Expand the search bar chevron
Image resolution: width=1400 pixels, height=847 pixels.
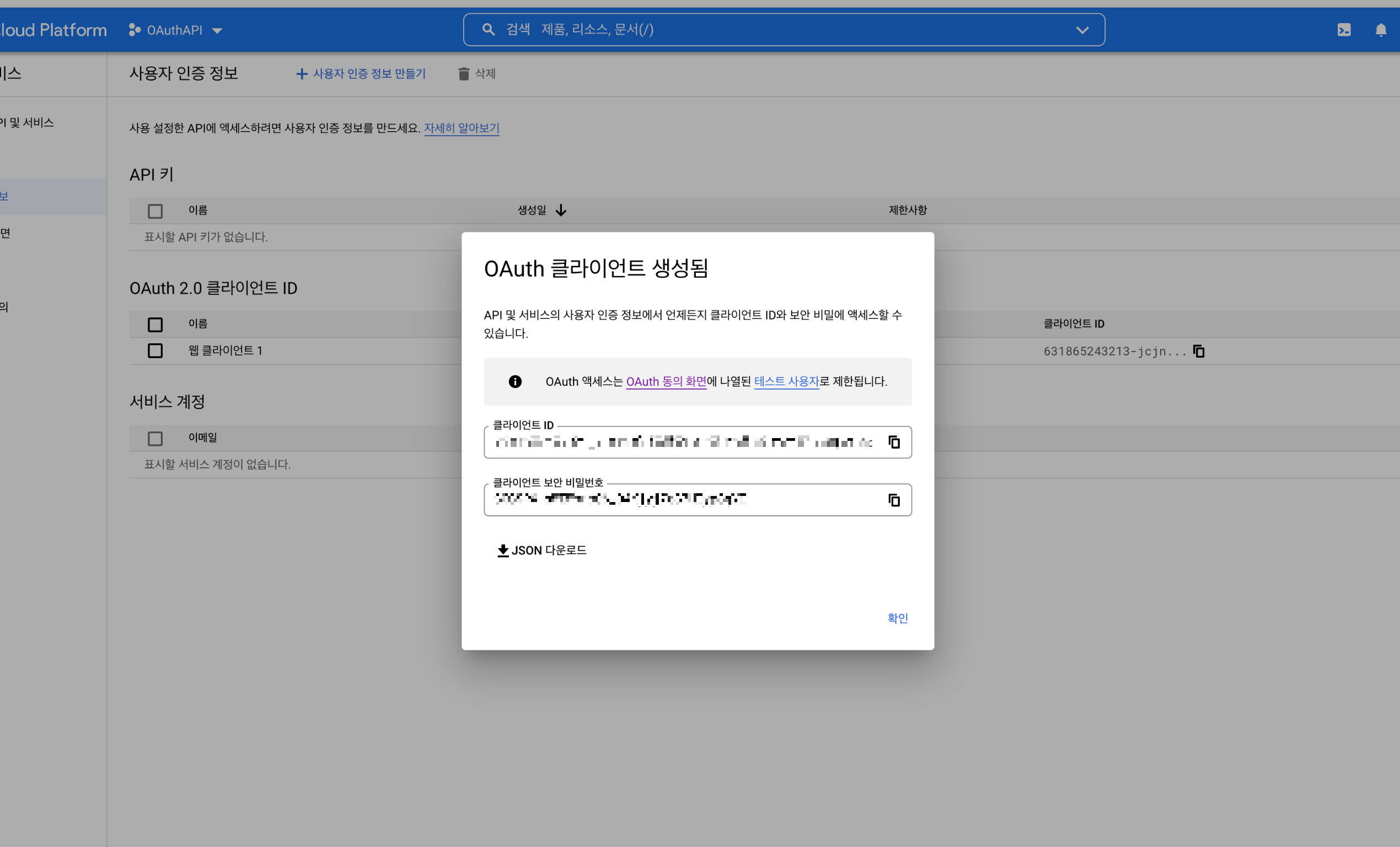click(x=1082, y=30)
